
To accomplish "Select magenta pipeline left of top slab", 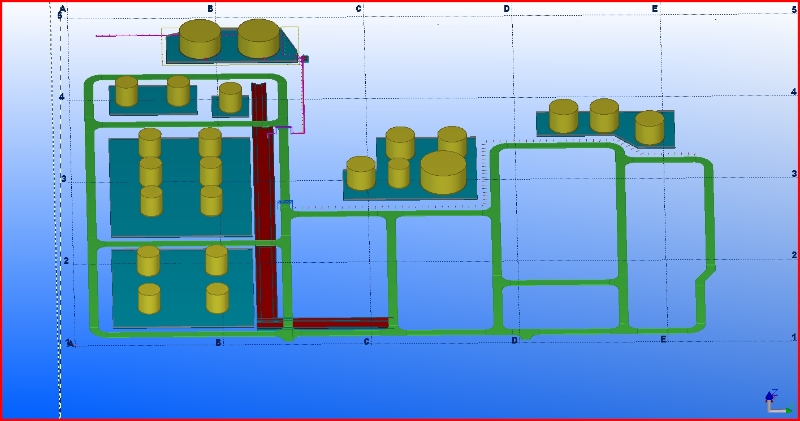I will (130, 36).
